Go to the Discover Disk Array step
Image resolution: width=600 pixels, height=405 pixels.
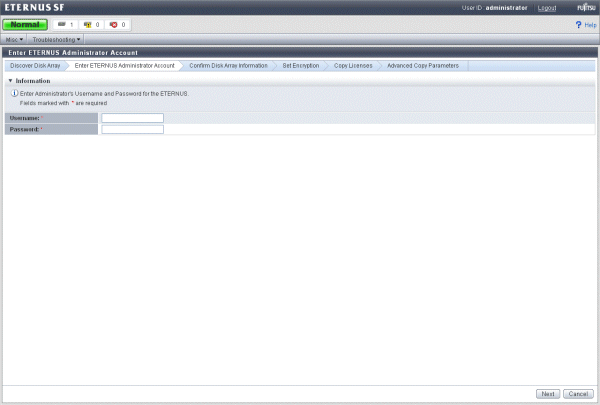pyautogui.click(x=35, y=65)
